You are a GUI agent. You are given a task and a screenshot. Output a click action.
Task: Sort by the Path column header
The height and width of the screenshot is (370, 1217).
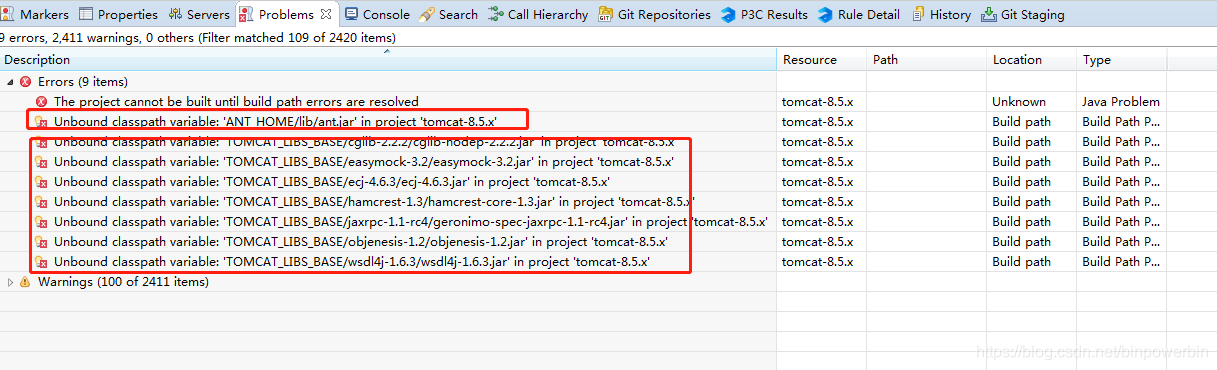click(927, 60)
